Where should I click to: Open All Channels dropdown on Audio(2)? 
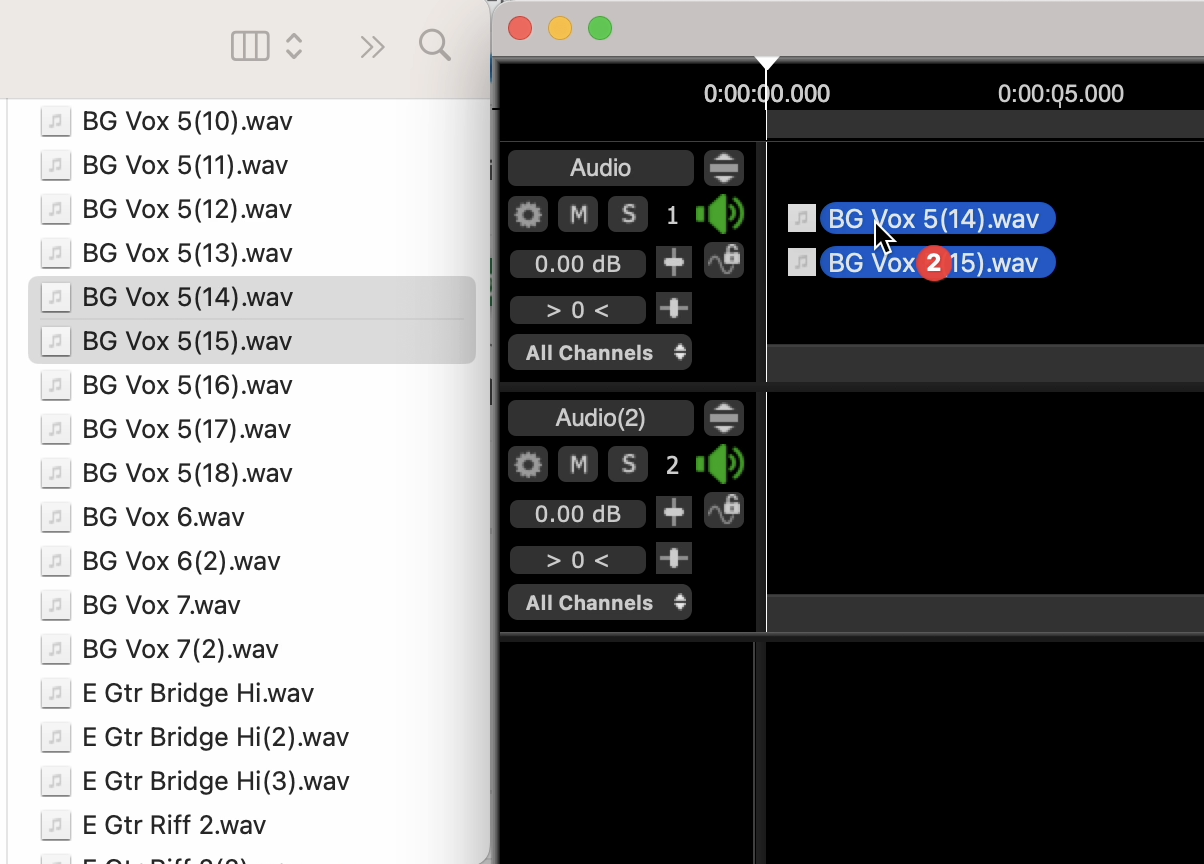coord(600,603)
